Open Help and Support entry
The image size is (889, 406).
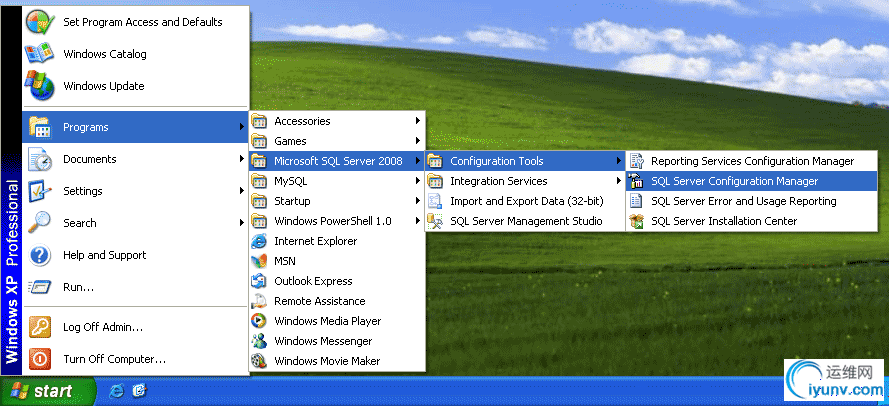click(x=136, y=255)
